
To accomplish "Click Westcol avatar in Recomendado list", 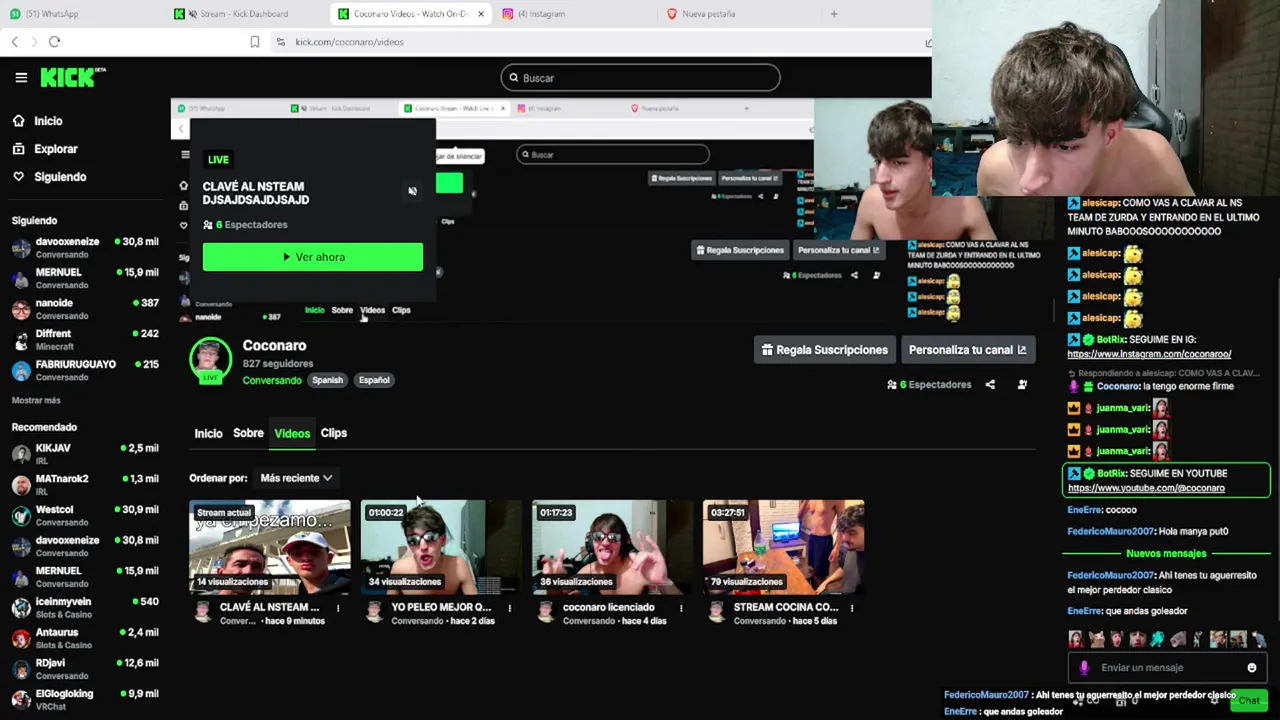I will coord(21,515).
